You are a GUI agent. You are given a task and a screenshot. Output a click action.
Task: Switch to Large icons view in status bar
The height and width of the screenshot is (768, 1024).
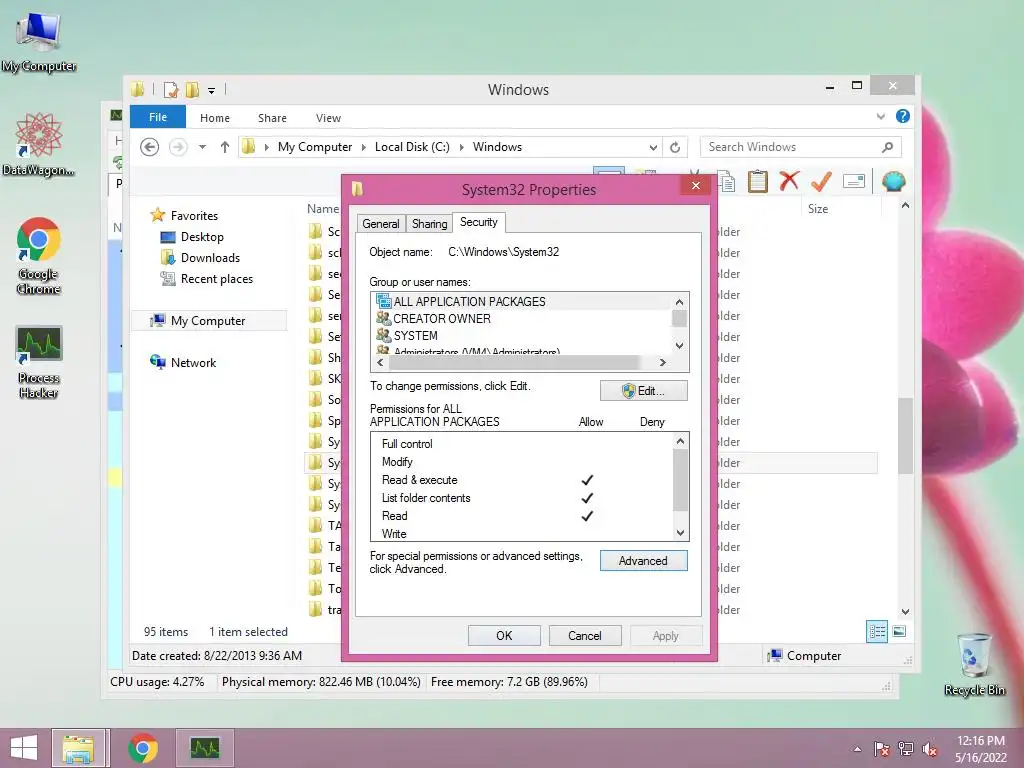coord(899,632)
